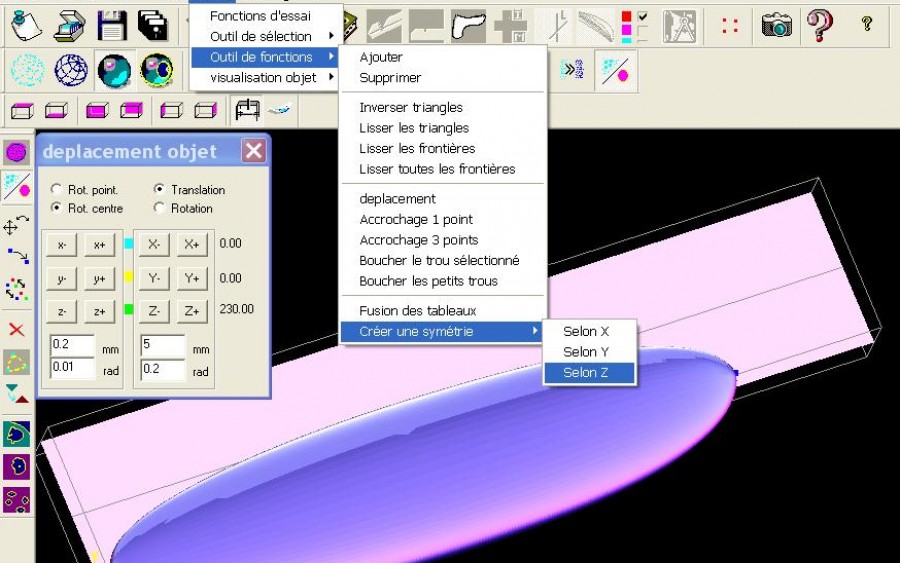This screenshot has width=900, height=563.
Task: Choose Selon Y symmetry option
Action: 589,352
